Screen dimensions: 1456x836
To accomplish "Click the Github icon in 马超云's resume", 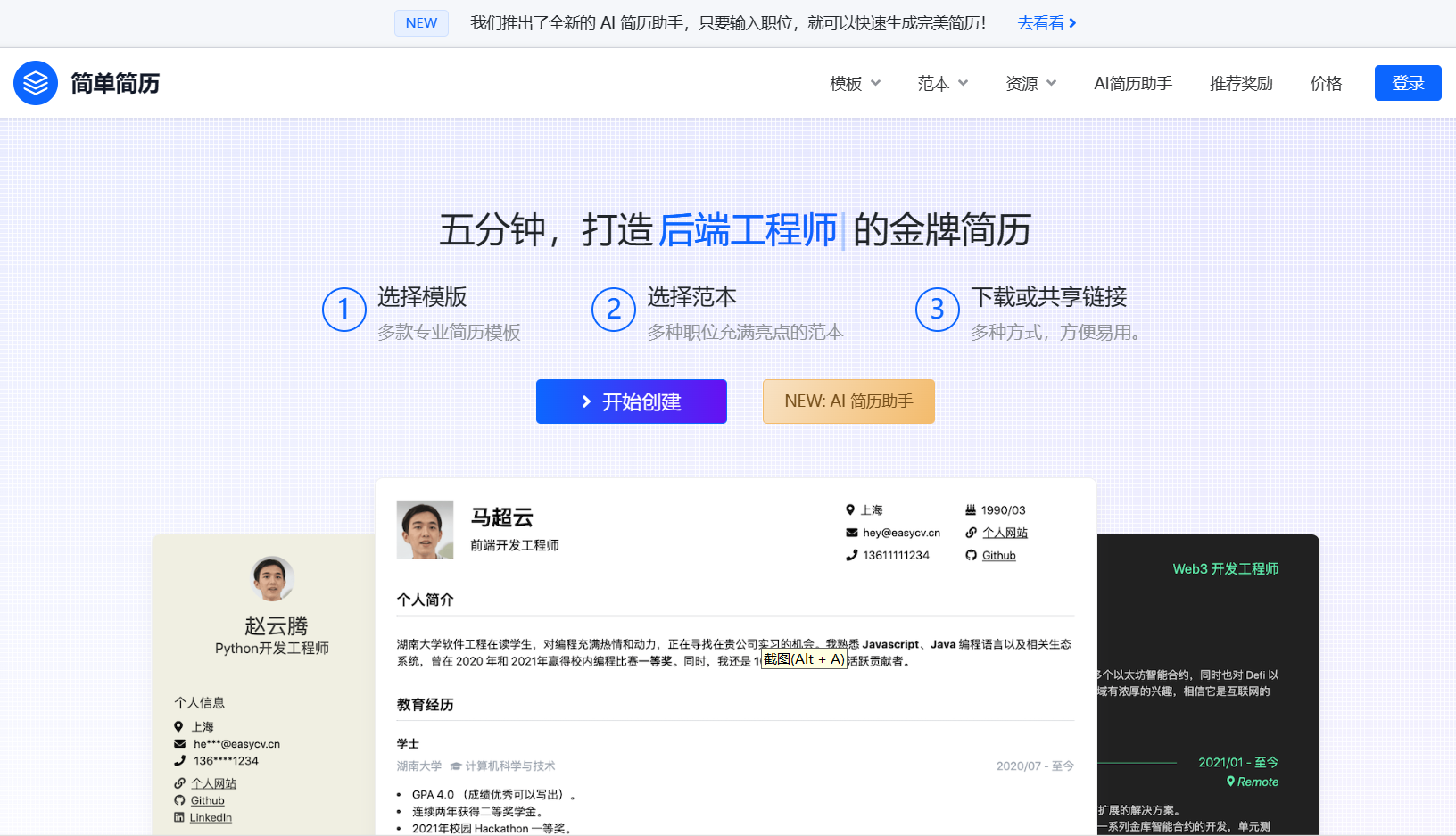I will 971,555.
